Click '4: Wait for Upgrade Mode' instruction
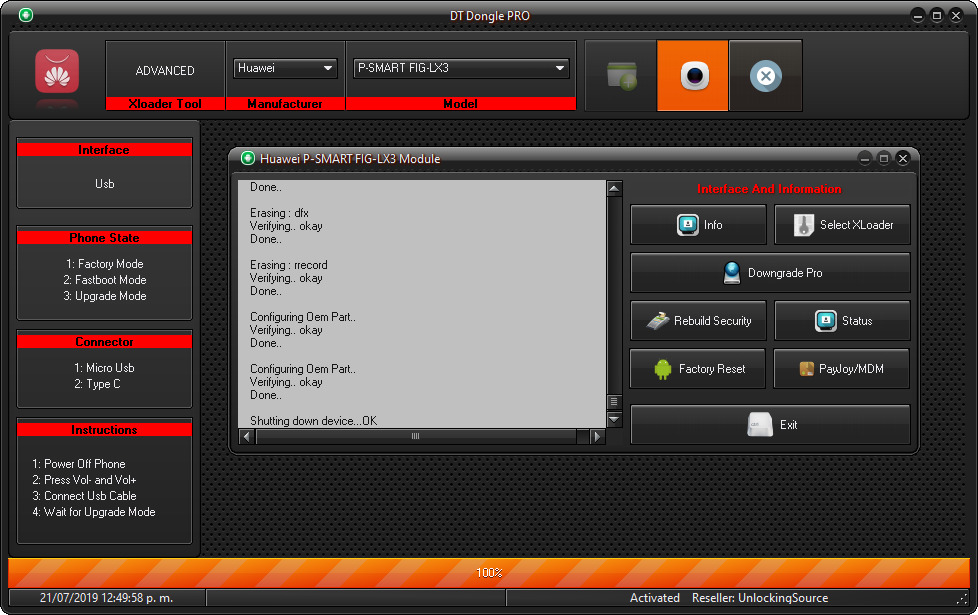Image resolution: width=978 pixels, height=615 pixels. pyautogui.click(x=94, y=512)
